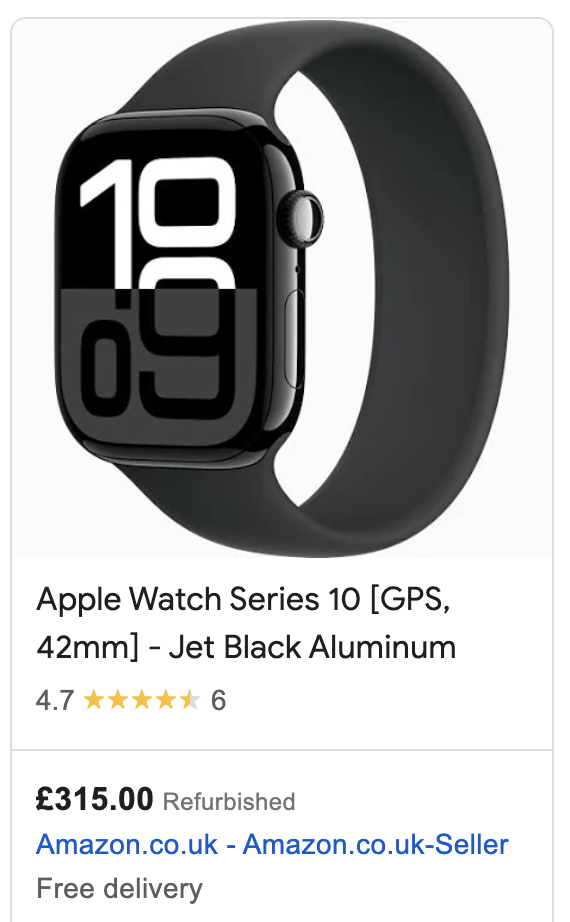Click the 'Jet Black Aluminum' title line
570x922 pixels.
(312, 647)
